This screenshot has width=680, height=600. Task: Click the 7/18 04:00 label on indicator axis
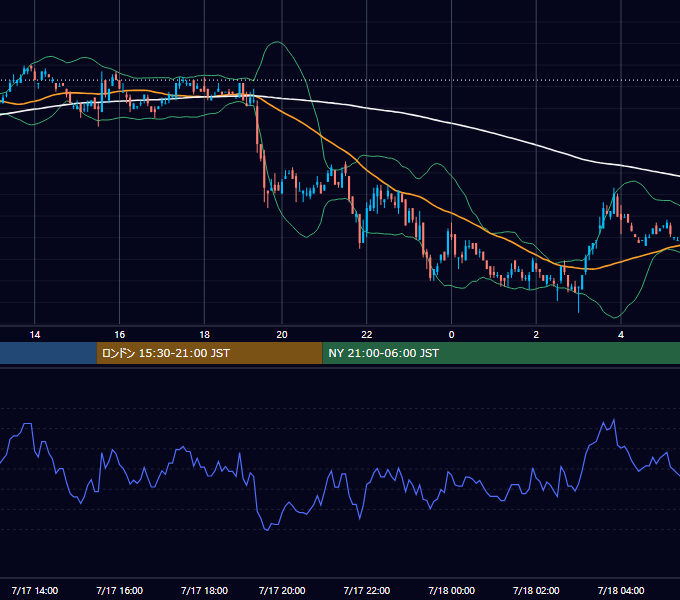click(621, 590)
